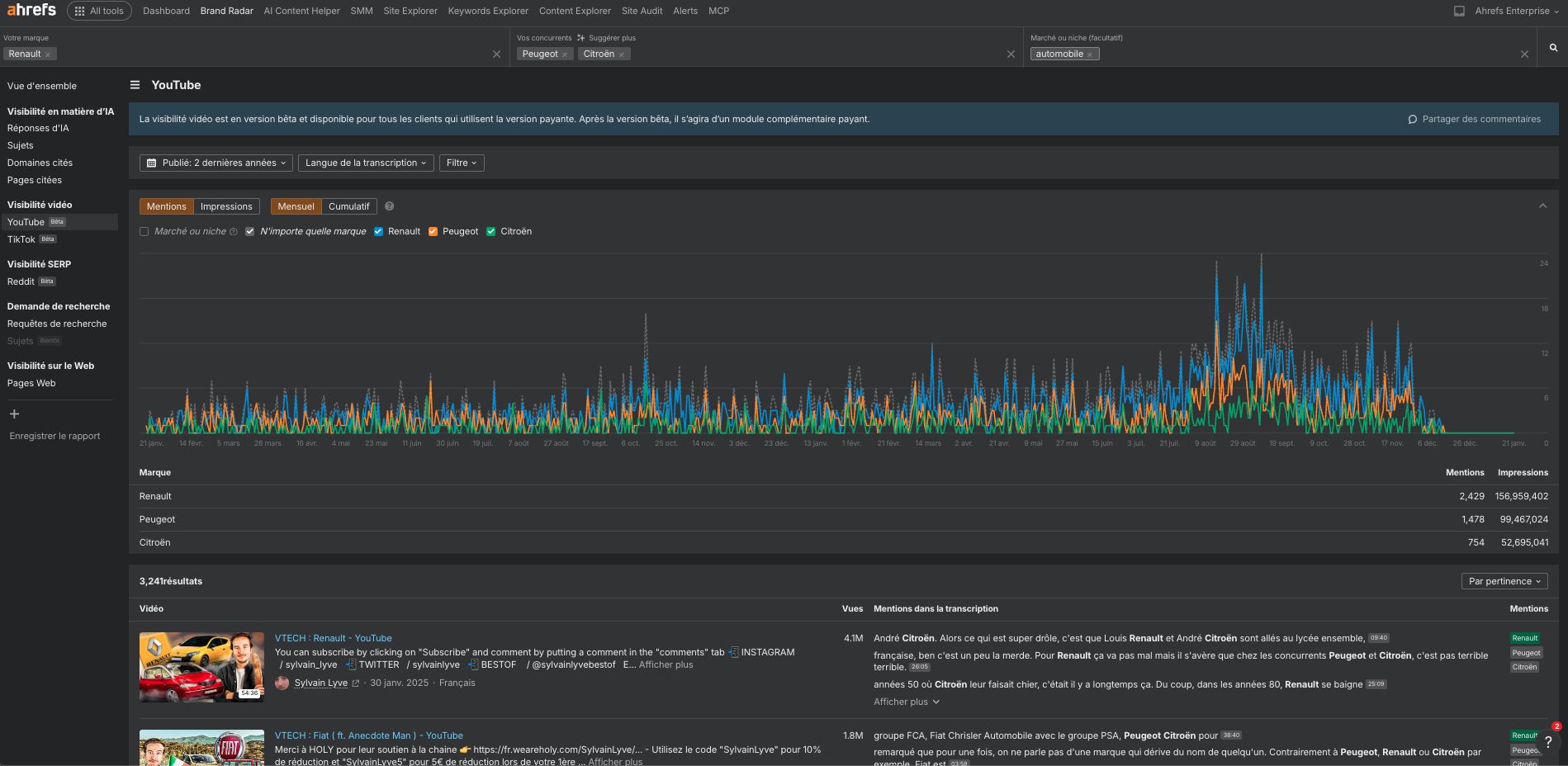
Task: Open the VTECH : Renault video link
Action: pyautogui.click(x=333, y=638)
